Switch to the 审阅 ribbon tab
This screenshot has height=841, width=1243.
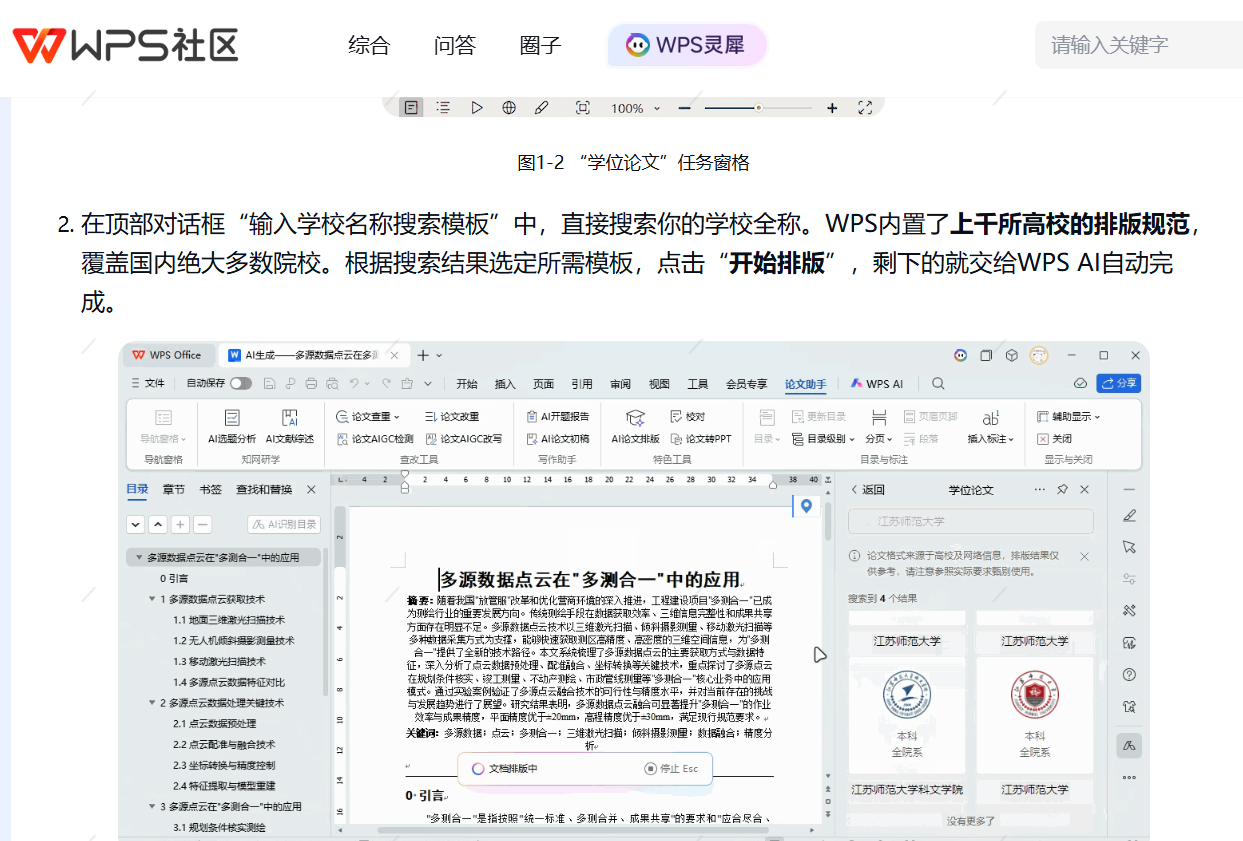[620, 384]
